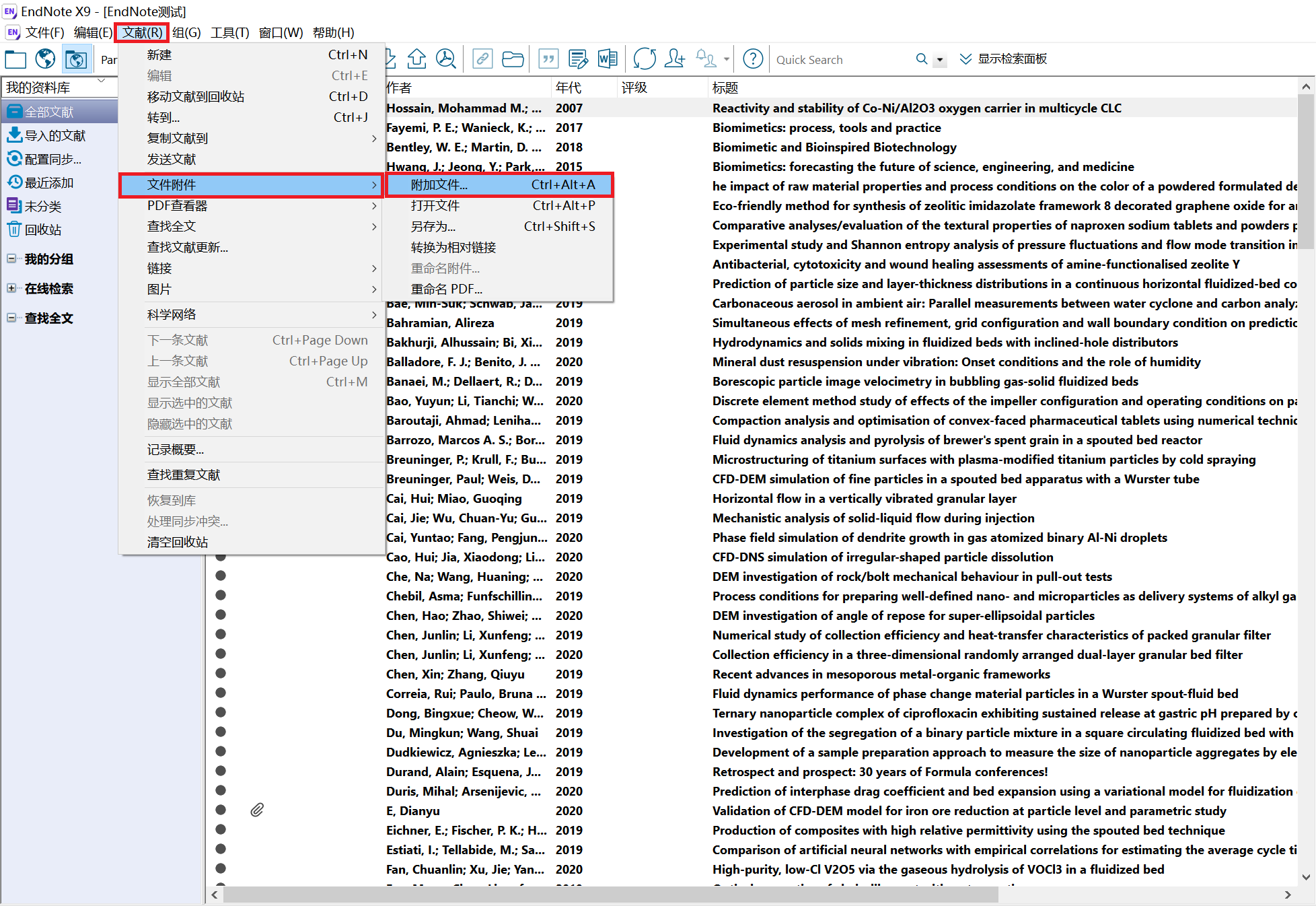Click the sync library toolbar icon
The width and height of the screenshot is (1316, 906).
[x=645, y=59]
